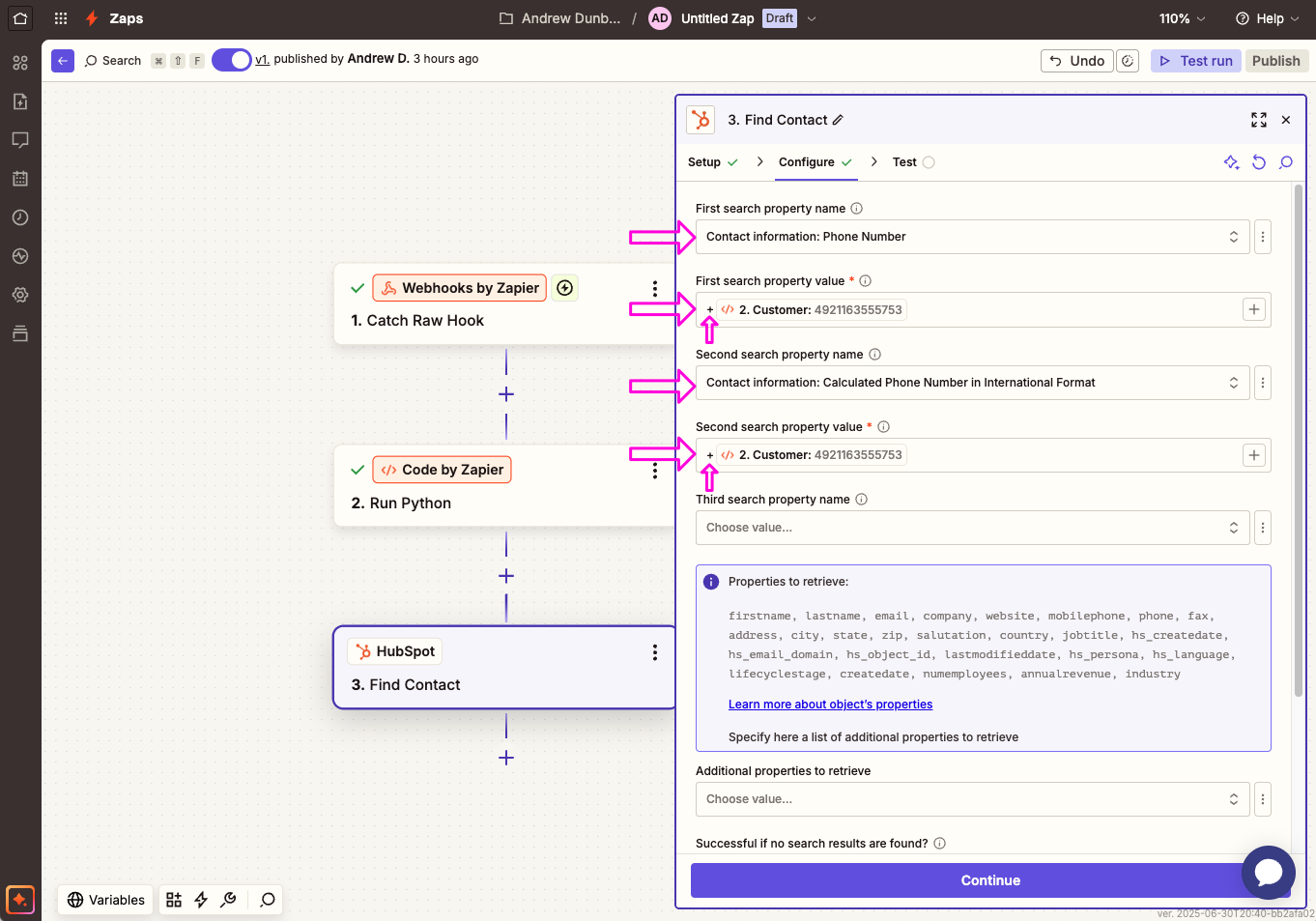
Task: Open the Help dropdown menu
Action: coord(1267,18)
